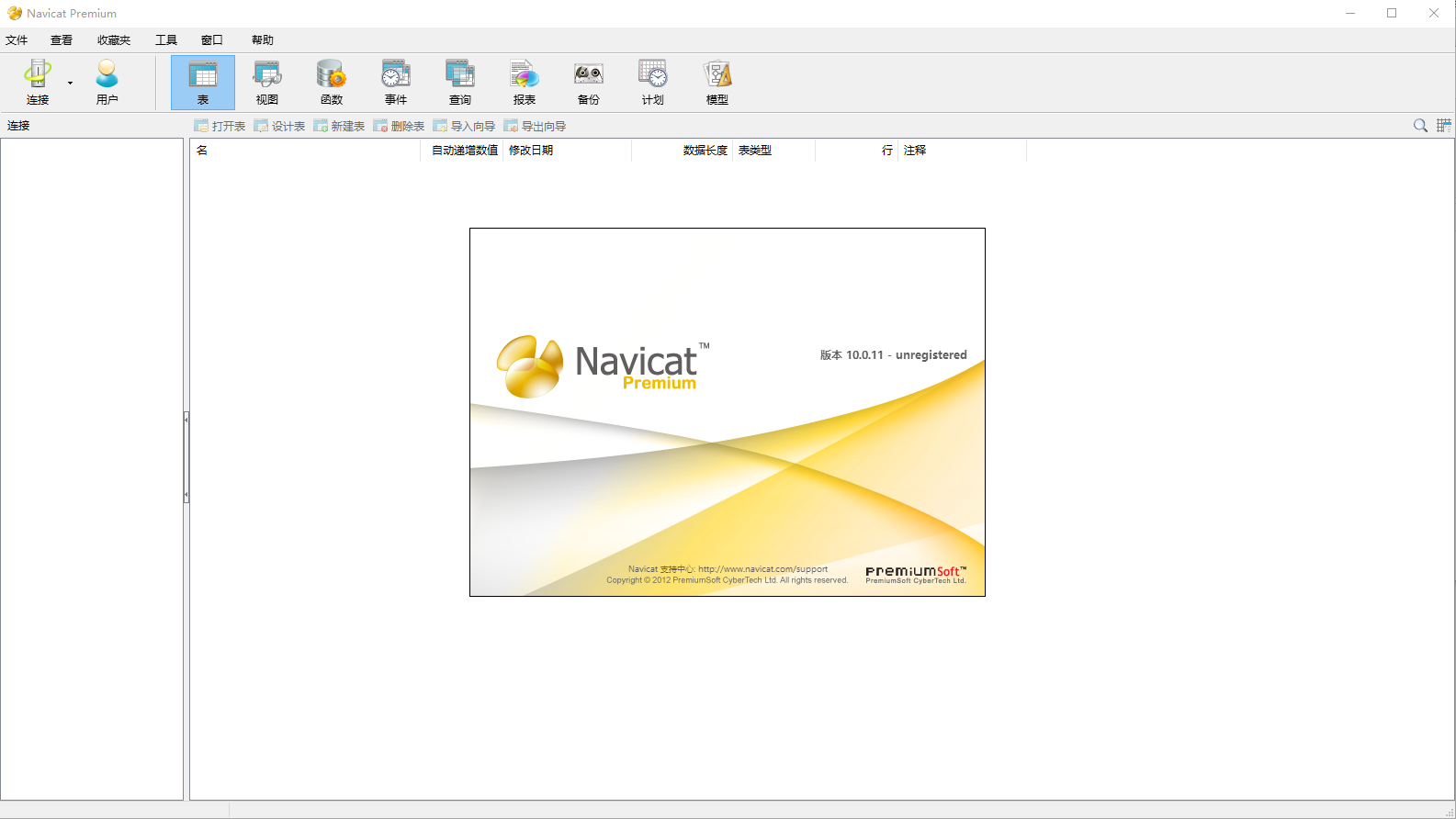The image size is (1456, 819).
Task: Click the Navicat Premium title bar icon
Action: 15,13
